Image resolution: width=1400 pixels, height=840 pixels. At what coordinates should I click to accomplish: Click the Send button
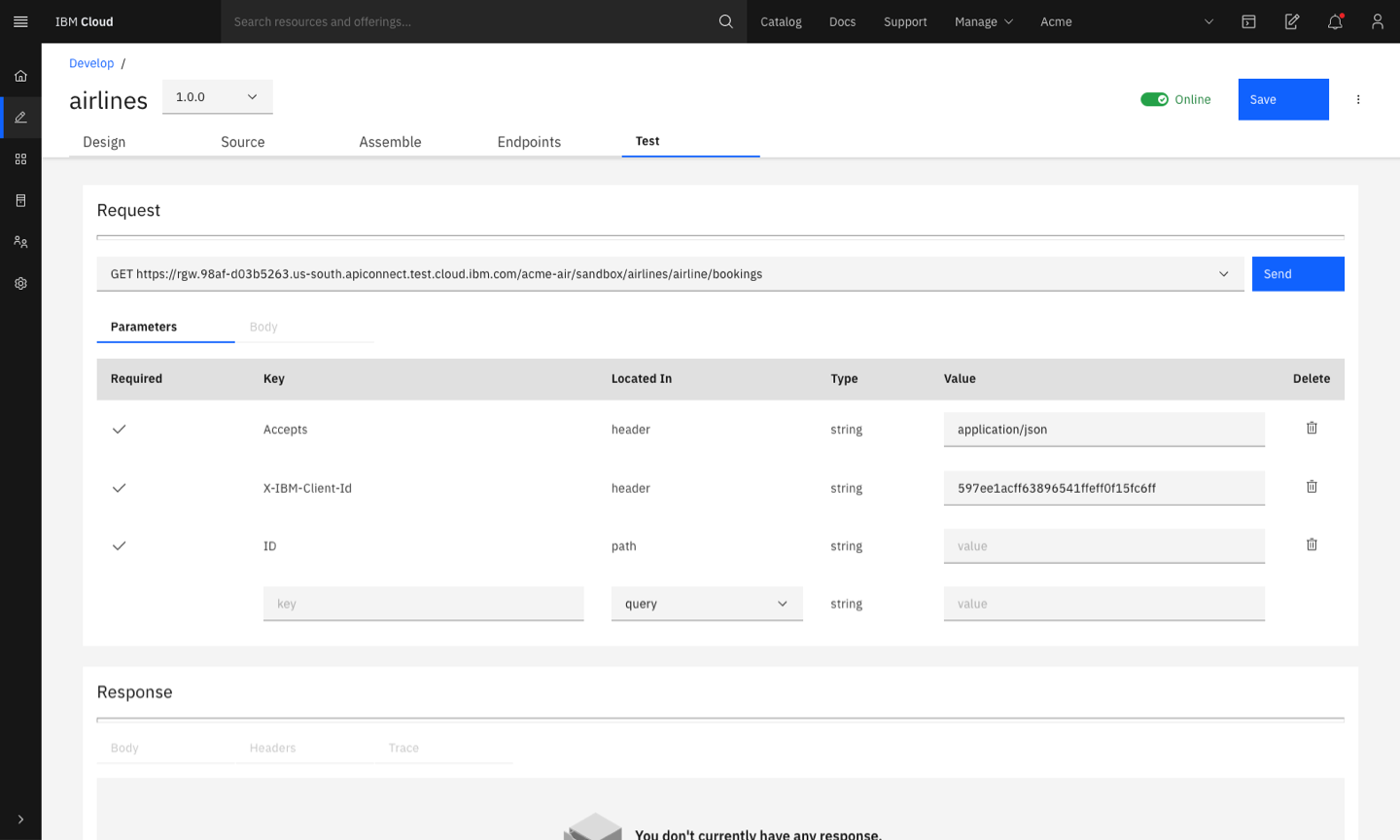tap(1298, 274)
